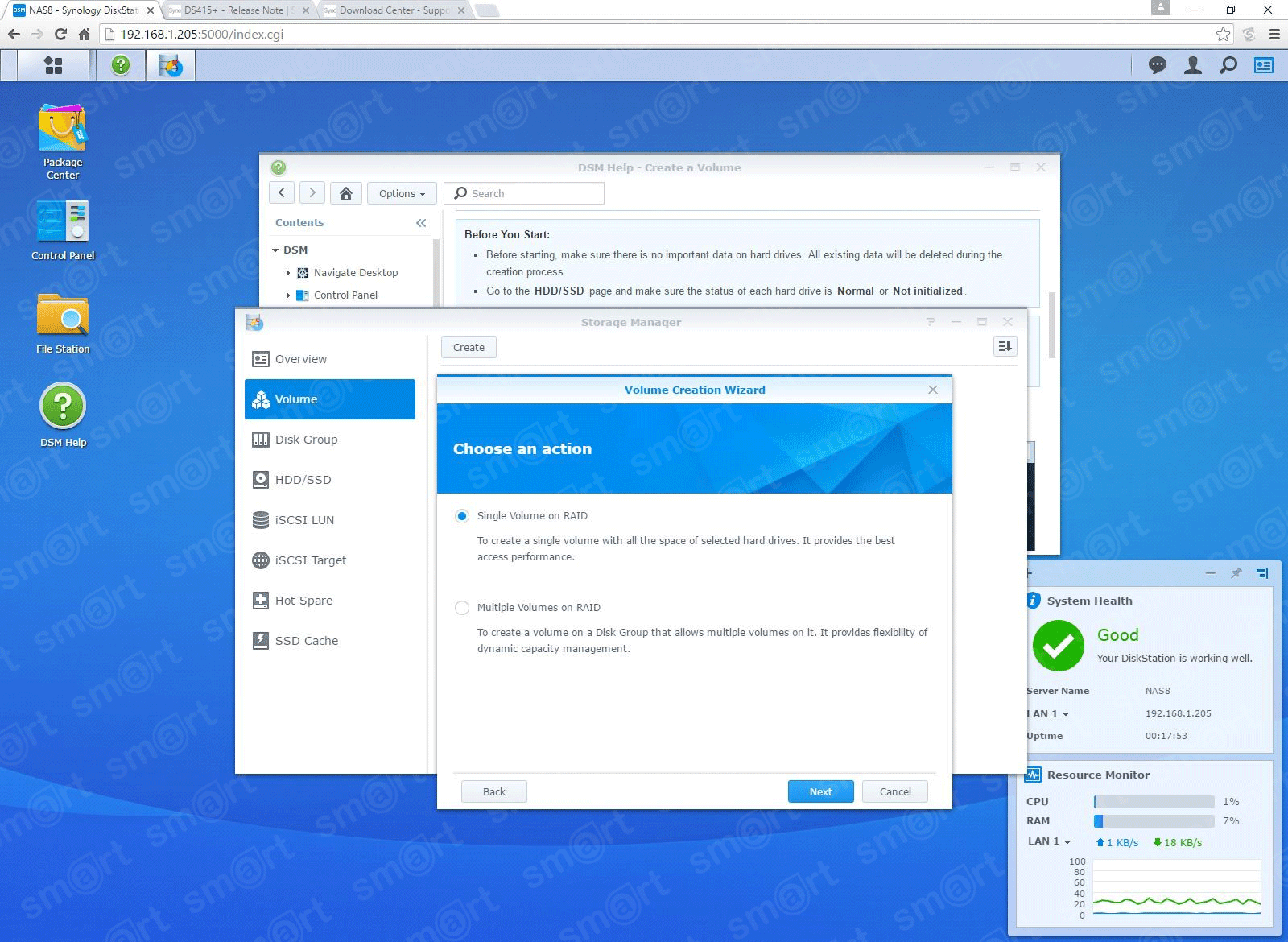Screen dimensions: 1288x942
Task: Click DSM Help content scrollbar
Action: click(x=1052, y=326)
